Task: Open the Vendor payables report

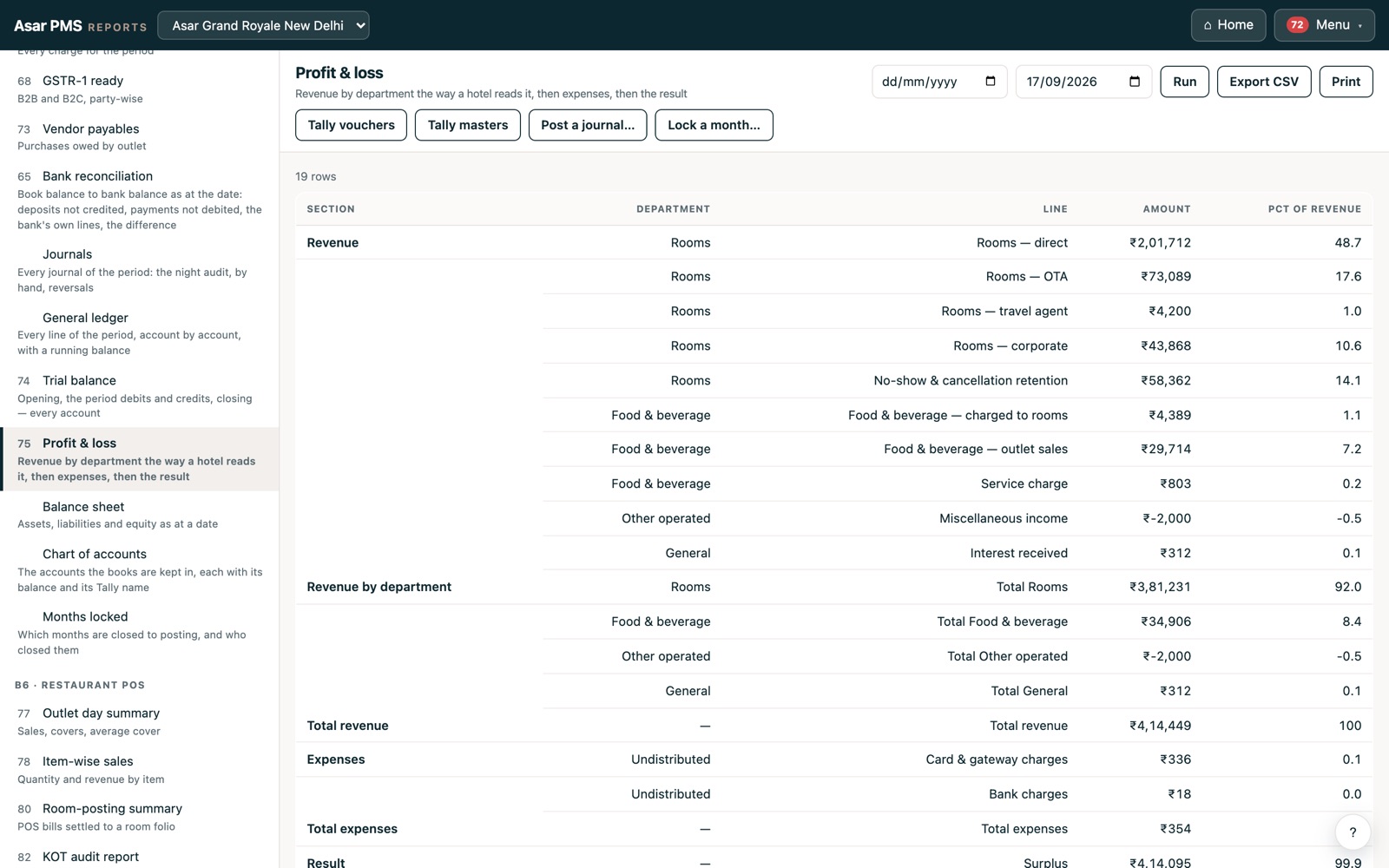Action: coord(139,136)
